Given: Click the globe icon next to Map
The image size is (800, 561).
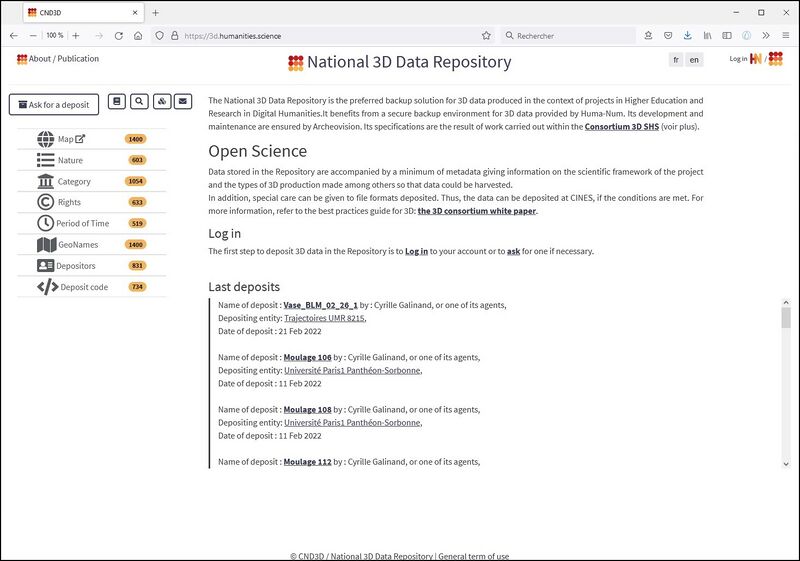Looking at the screenshot, I should [46, 139].
